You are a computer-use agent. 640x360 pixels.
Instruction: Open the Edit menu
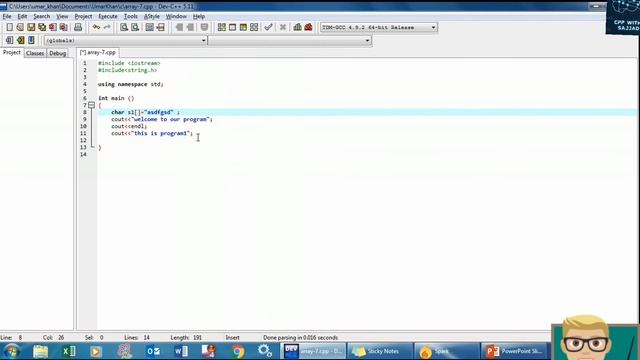pyautogui.click(x=22, y=16)
